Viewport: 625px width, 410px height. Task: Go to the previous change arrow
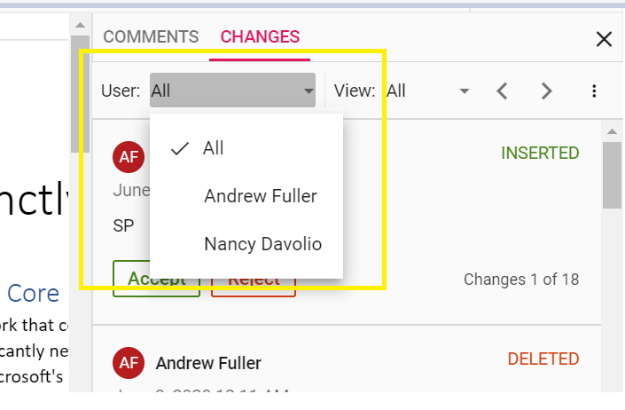[x=502, y=91]
